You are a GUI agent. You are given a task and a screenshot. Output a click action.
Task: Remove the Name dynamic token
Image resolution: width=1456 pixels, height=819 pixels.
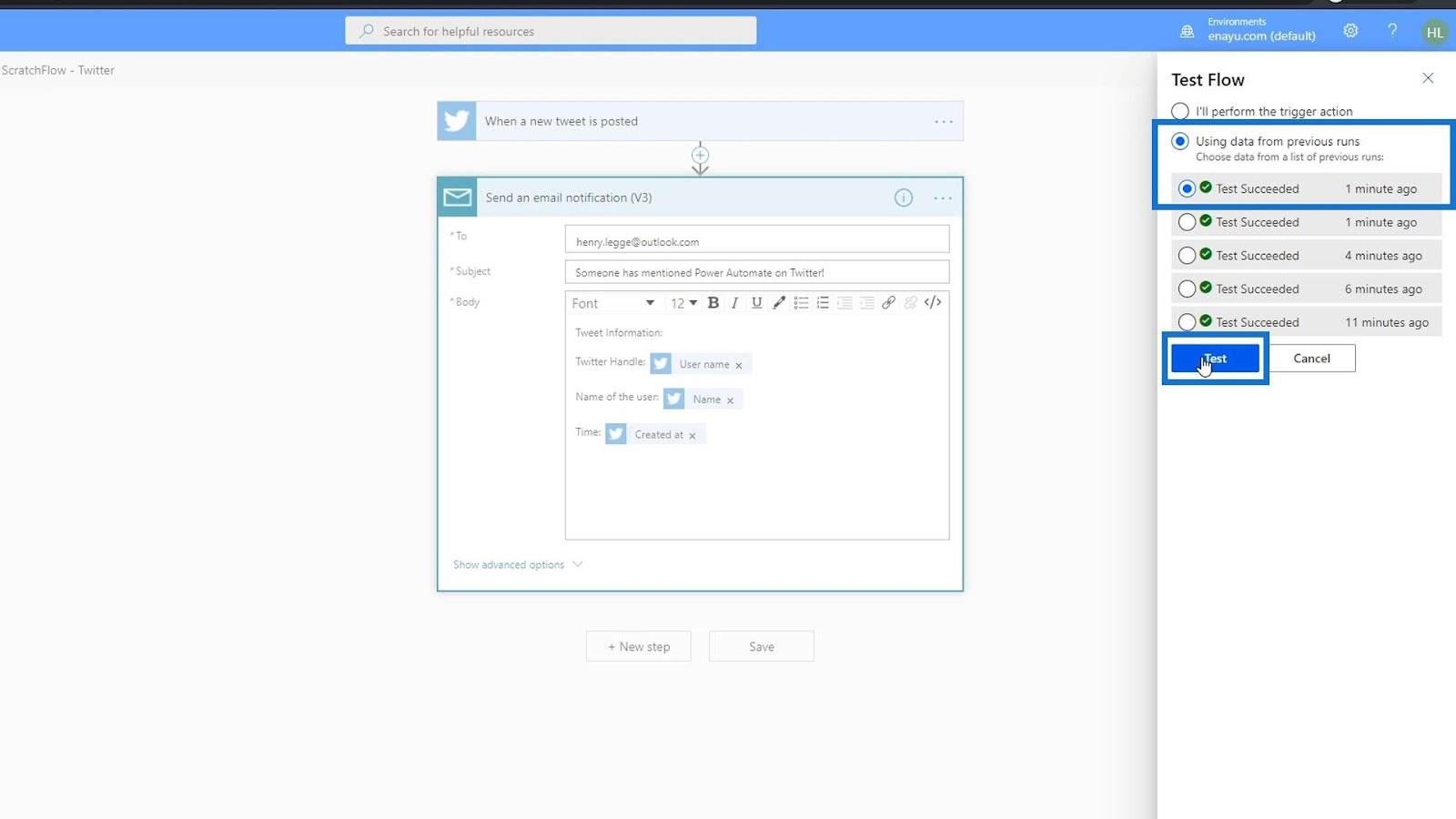click(730, 400)
